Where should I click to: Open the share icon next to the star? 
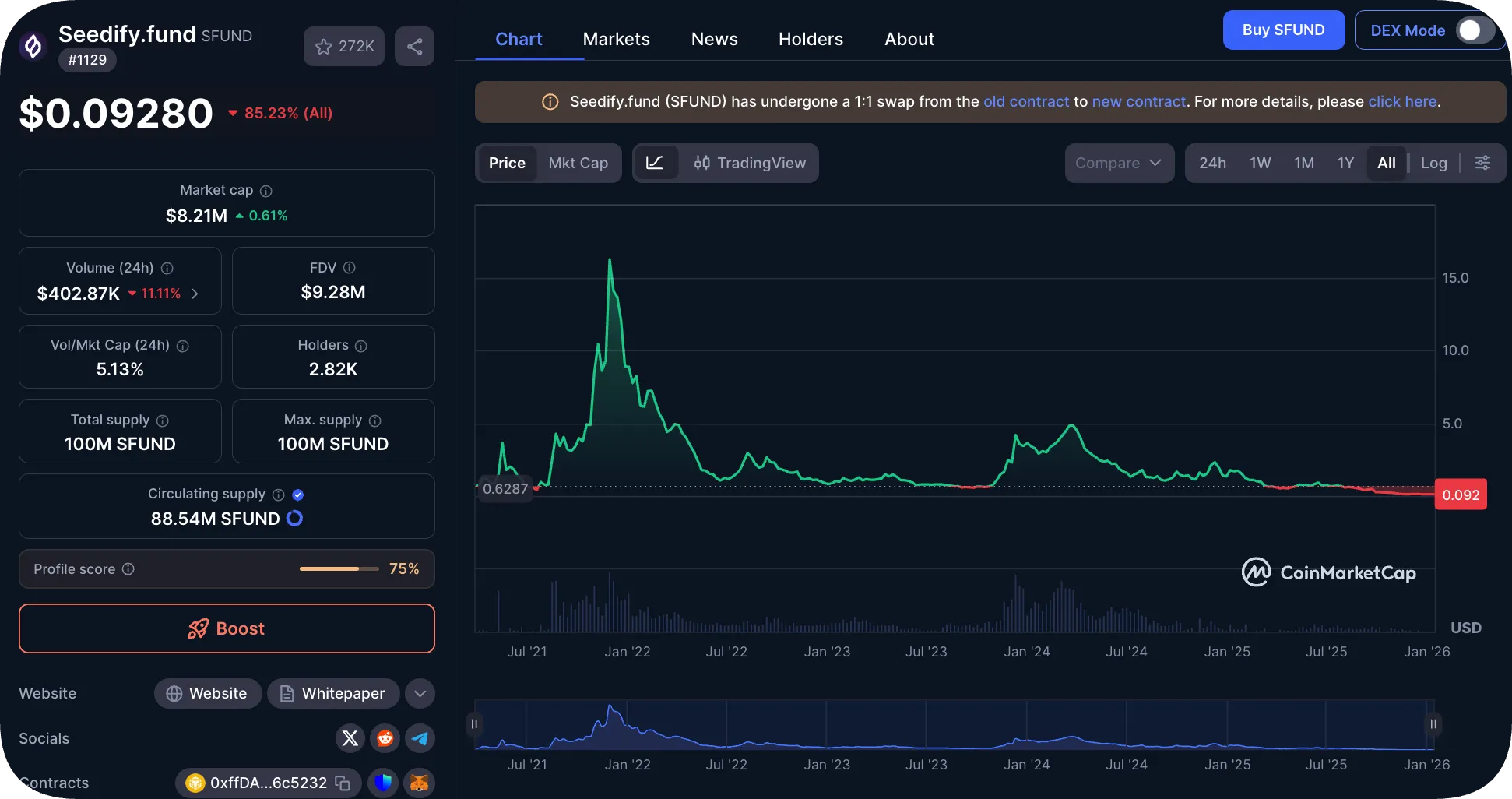(414, 46)
